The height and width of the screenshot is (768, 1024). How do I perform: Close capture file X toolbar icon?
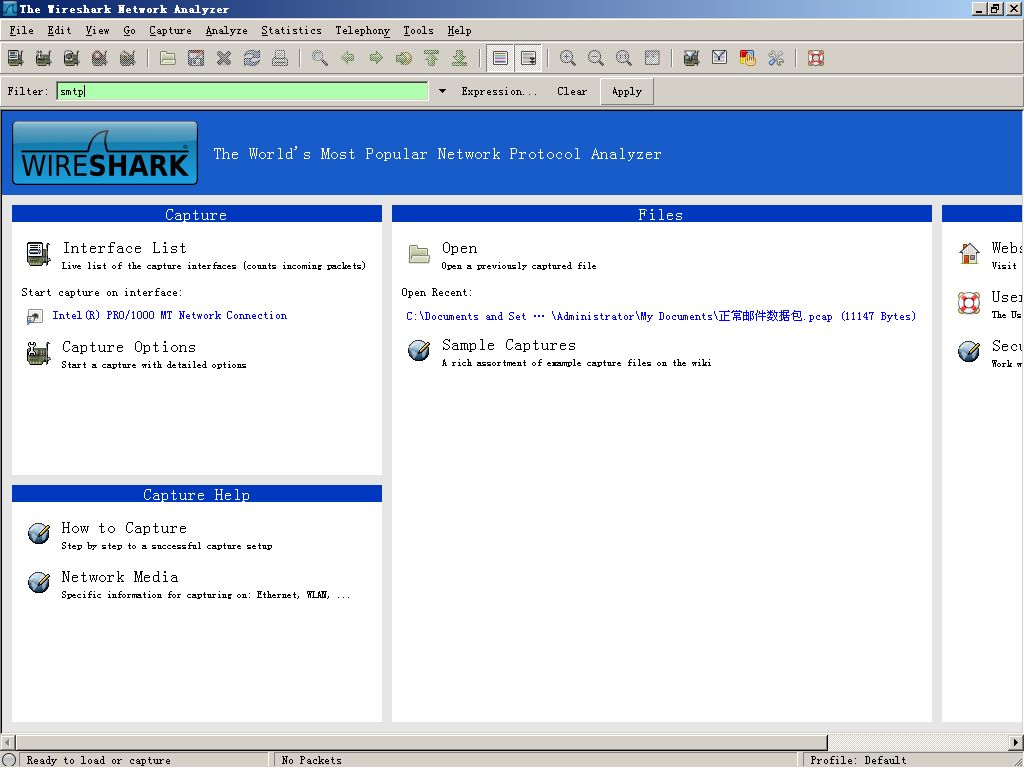[x=224, y=58]
